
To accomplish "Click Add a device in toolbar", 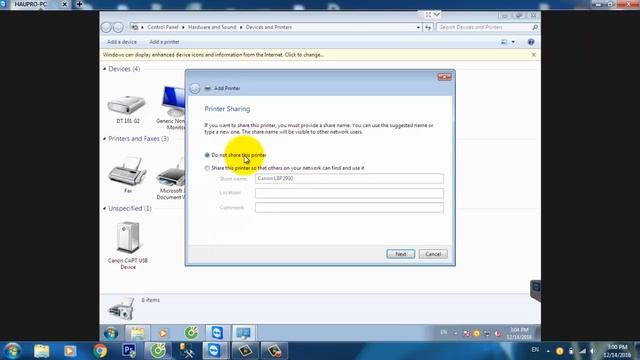I will 122,42.
